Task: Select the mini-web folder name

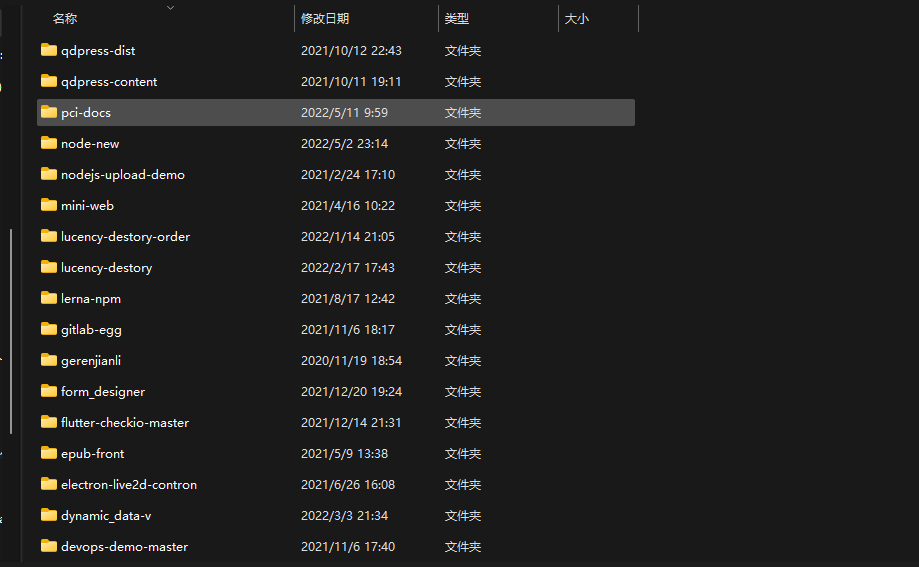Action: point(87,206)
